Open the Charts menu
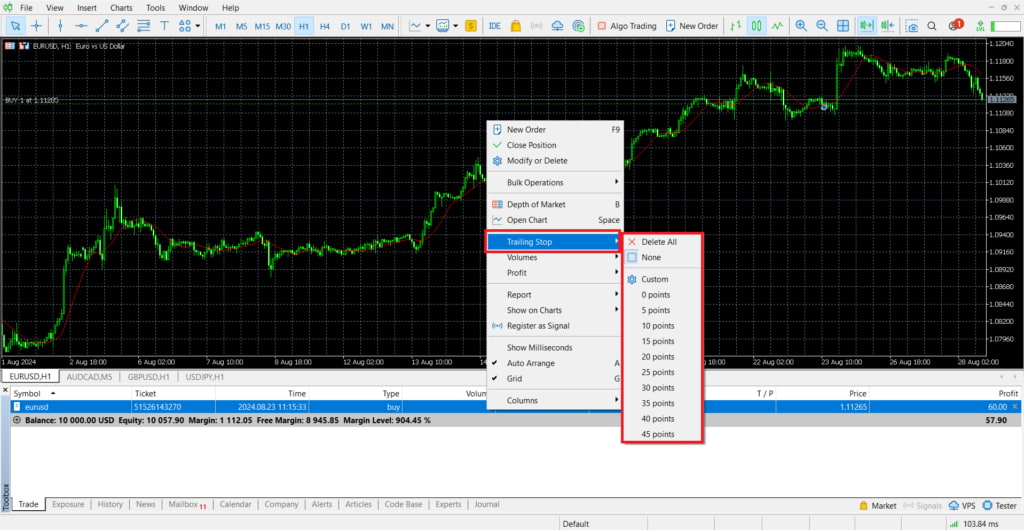Screen dimensions: 1024x530 (x=121, y=8)
